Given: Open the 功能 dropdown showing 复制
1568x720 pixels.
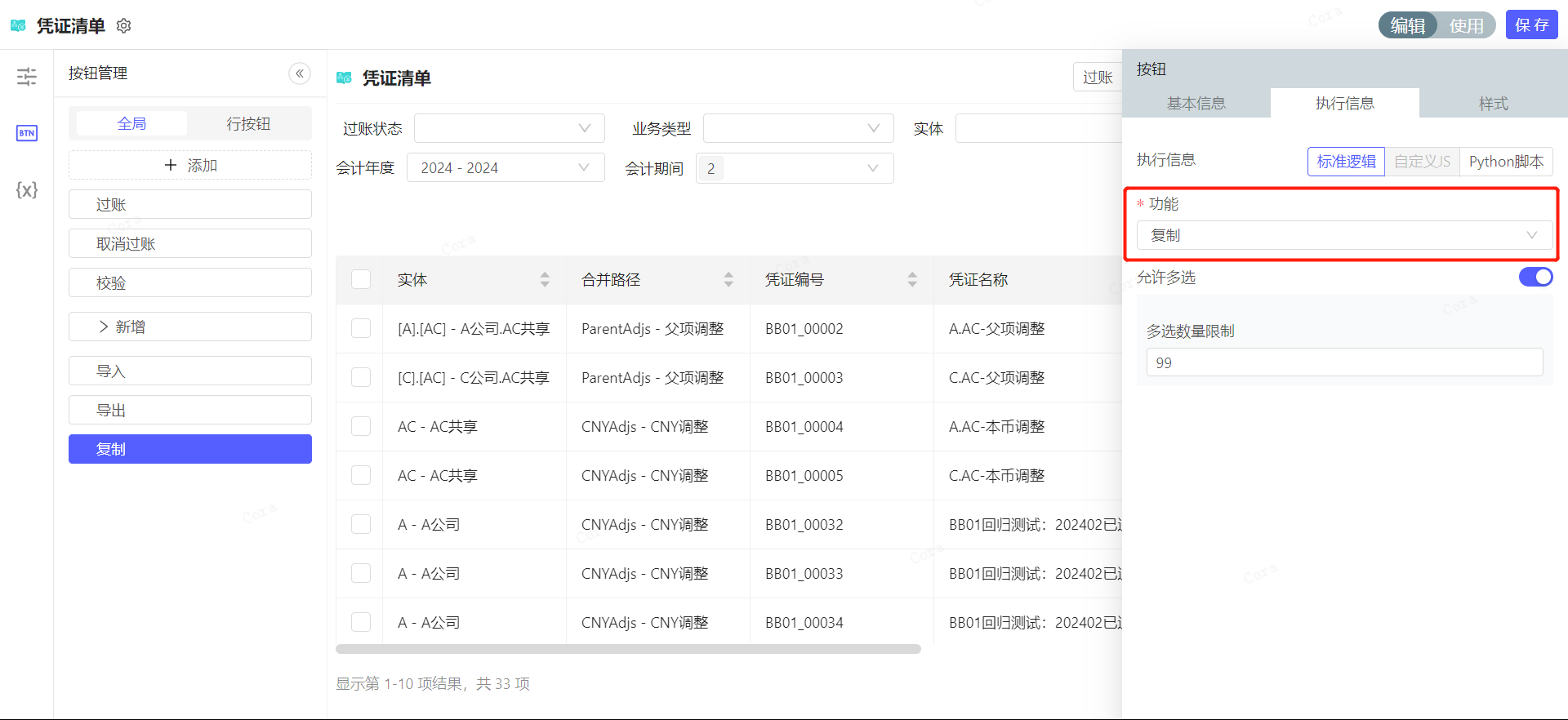Looking at the screenshot, I should [1344, 236].
